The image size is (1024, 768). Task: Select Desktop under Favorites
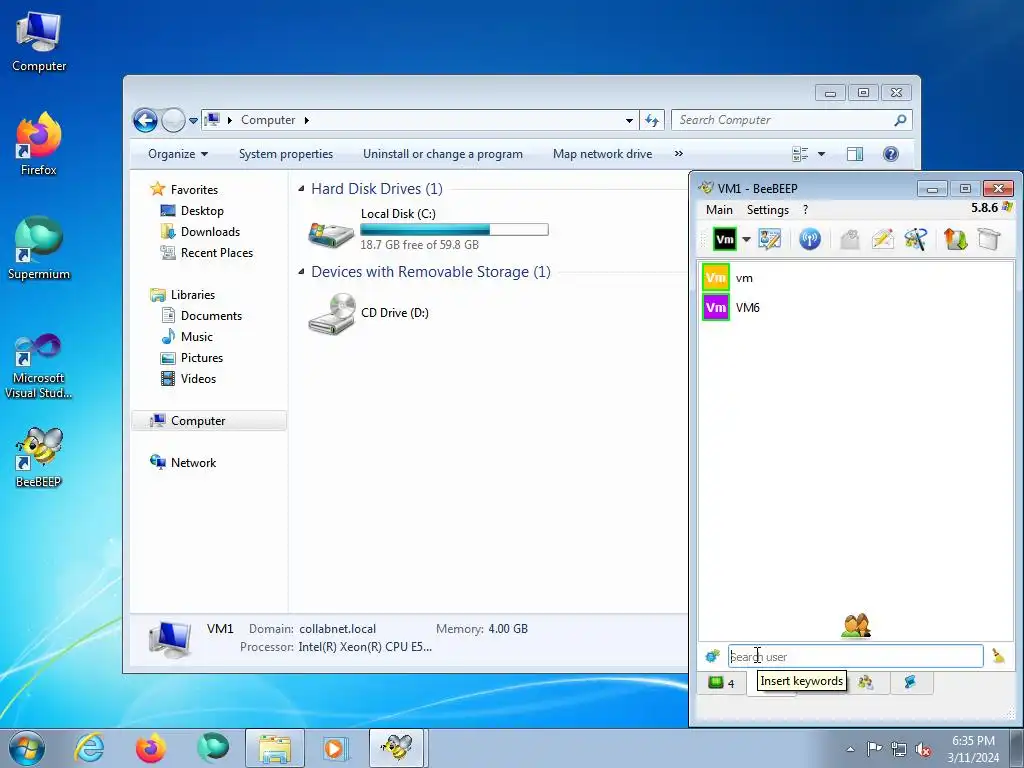point(202,211)
